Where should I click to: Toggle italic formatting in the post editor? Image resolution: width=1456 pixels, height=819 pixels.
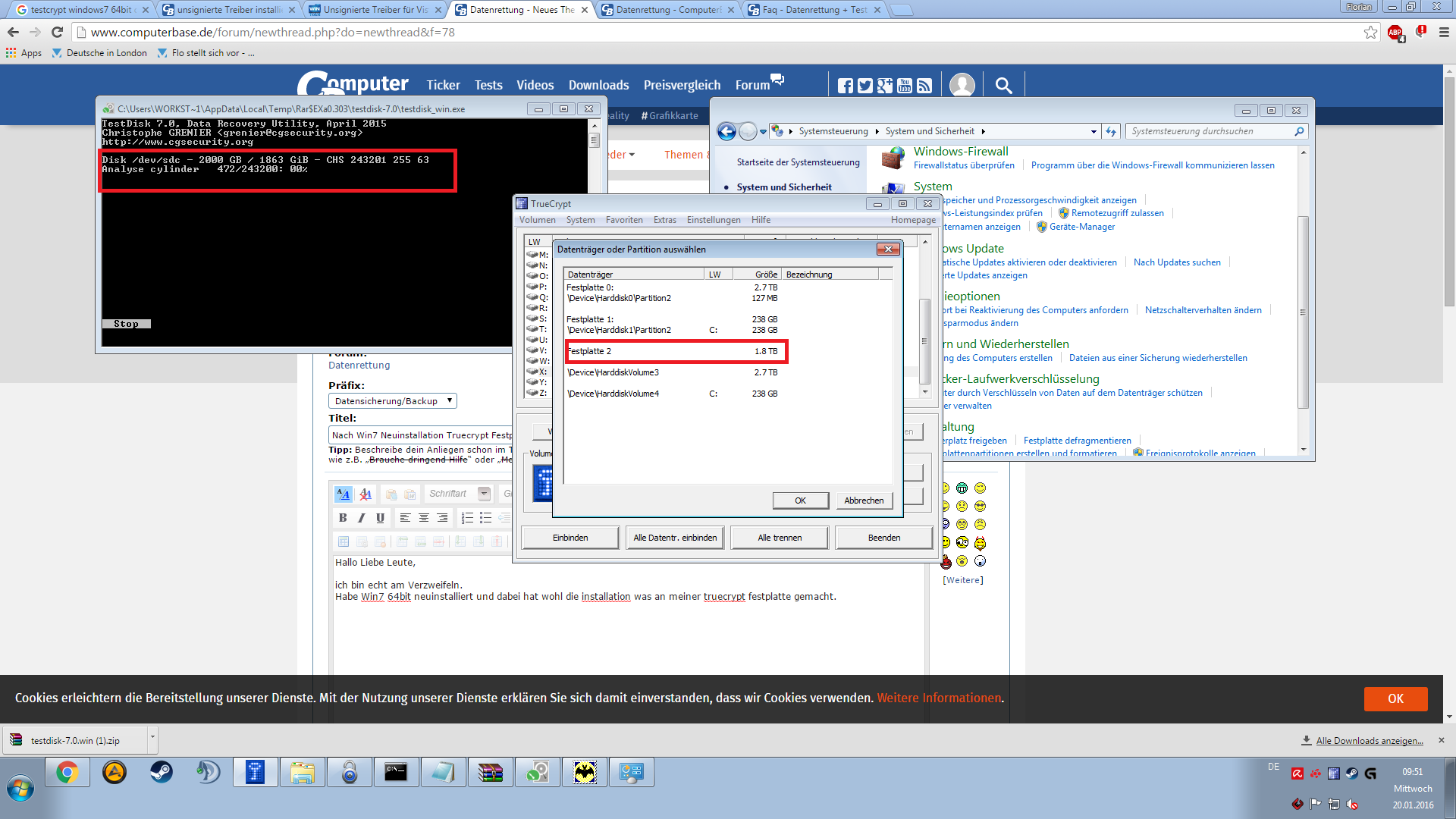[x=362, y=518]
